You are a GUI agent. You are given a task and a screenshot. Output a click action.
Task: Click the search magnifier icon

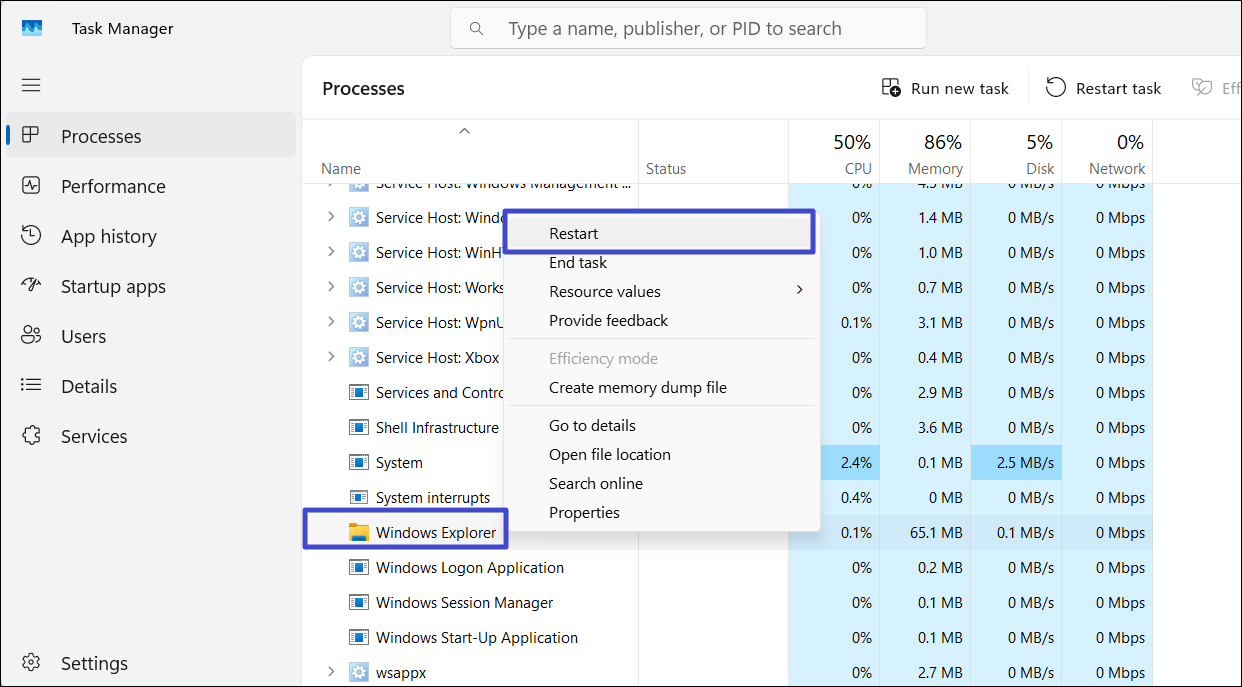(476, 28)
